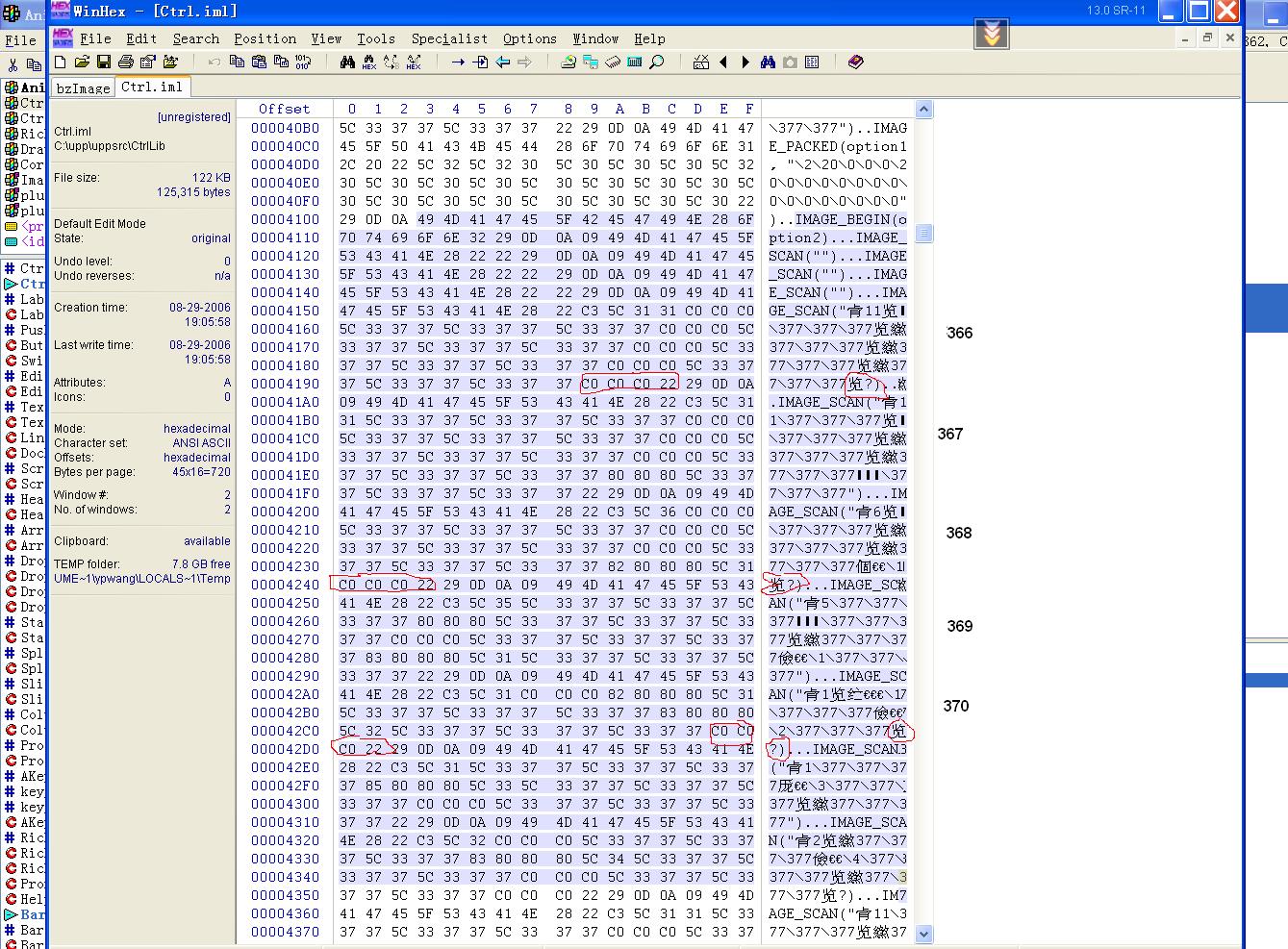Image resolution: width=1288 pixels, height=949 pixels.
Task: Click the hexadecimal Mode value in info panel
Action: (x=196, y=429)
